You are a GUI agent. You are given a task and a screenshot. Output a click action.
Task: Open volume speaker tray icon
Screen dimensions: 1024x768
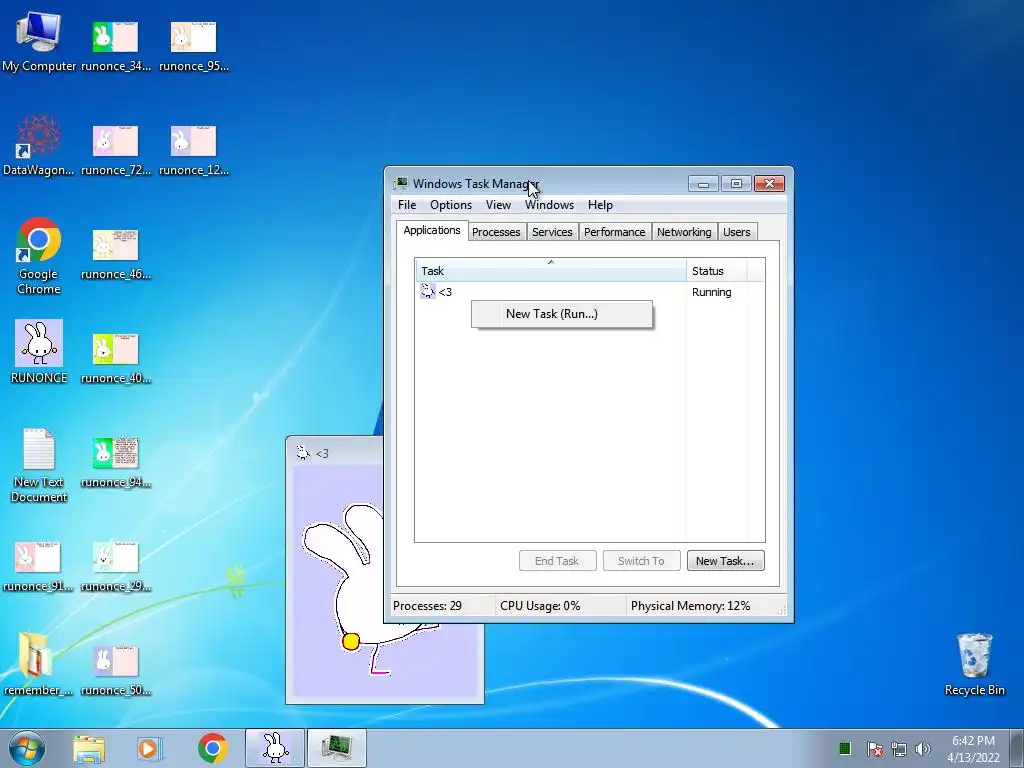coord(922,749)
